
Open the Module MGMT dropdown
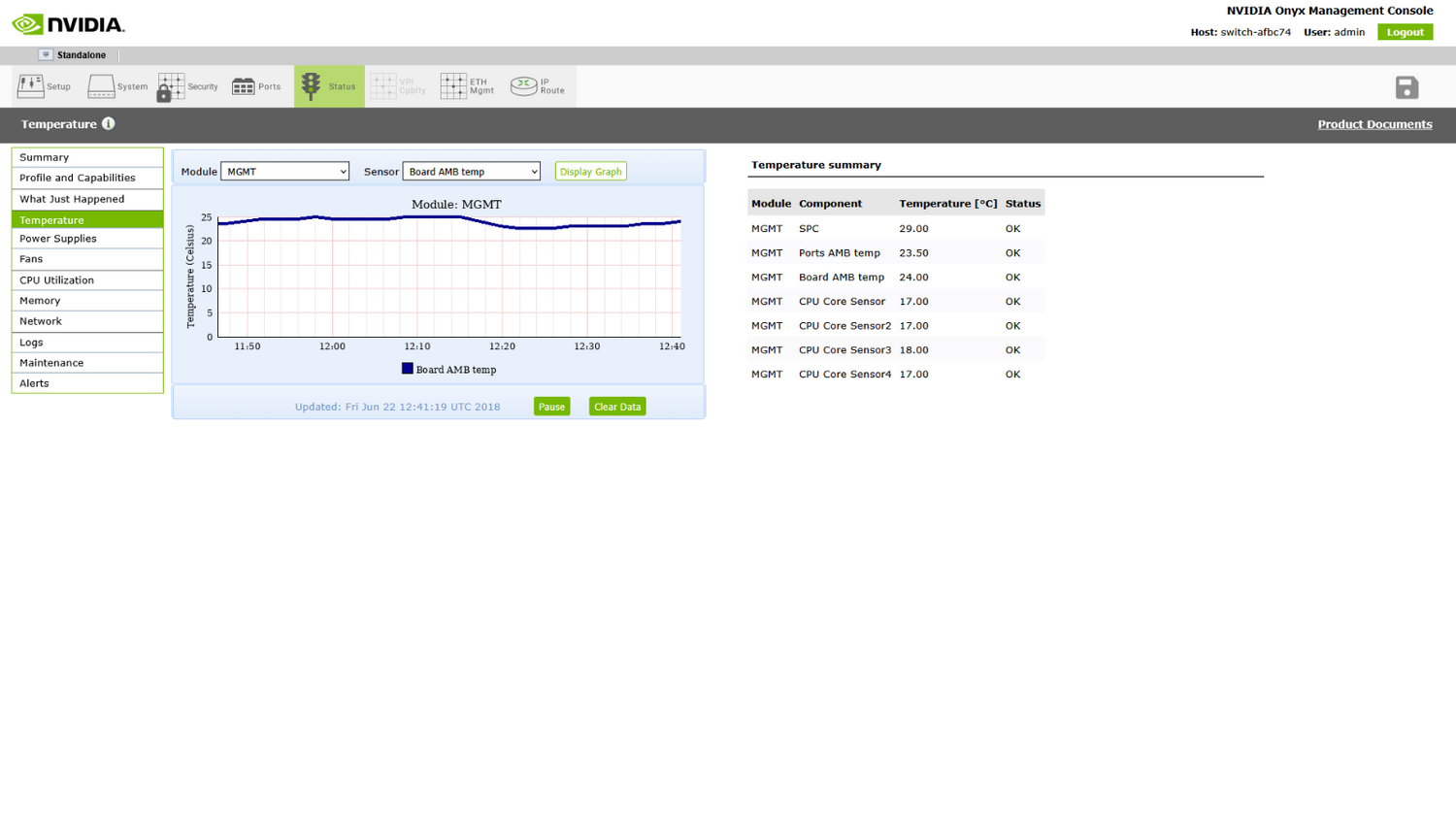coord(284,172)
